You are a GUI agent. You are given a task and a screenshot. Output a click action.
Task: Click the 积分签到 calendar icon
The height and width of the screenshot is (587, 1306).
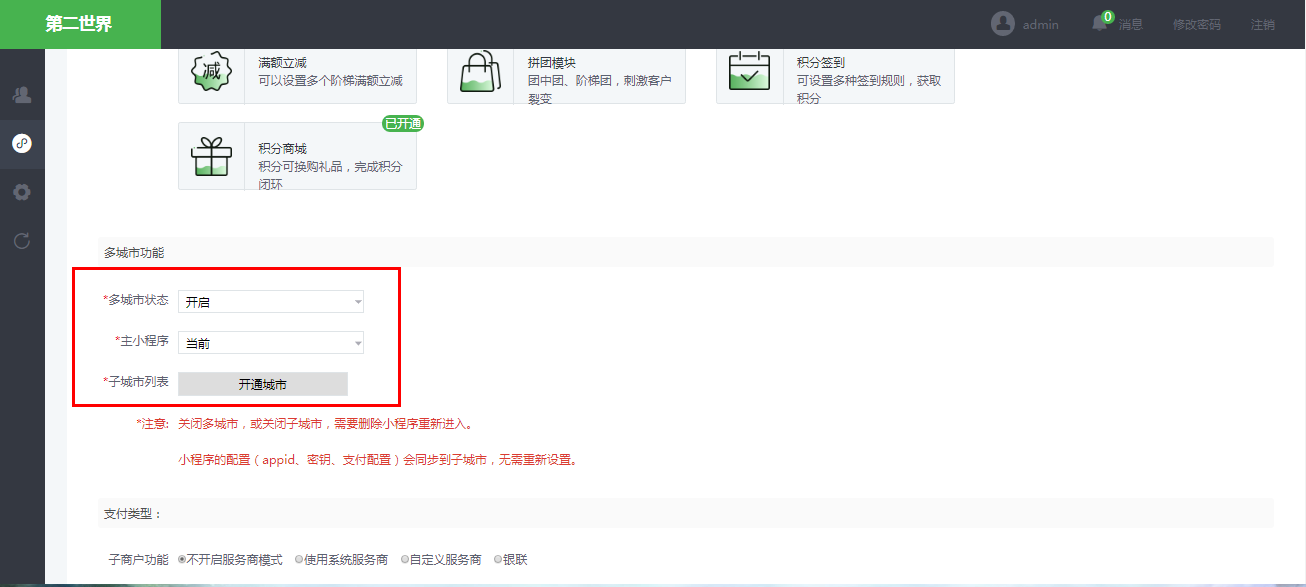[749, 71]
